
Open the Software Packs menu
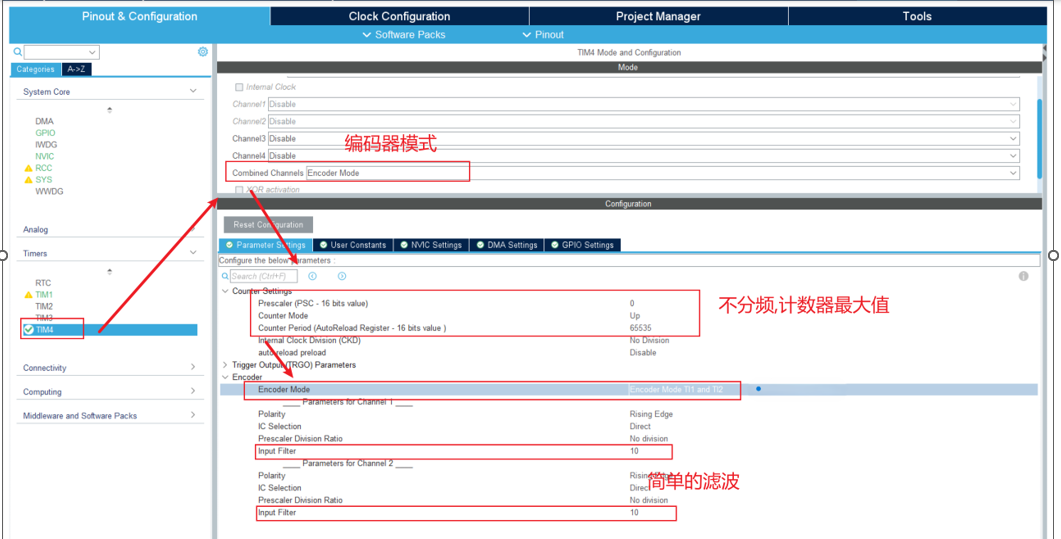coord(404,35)
